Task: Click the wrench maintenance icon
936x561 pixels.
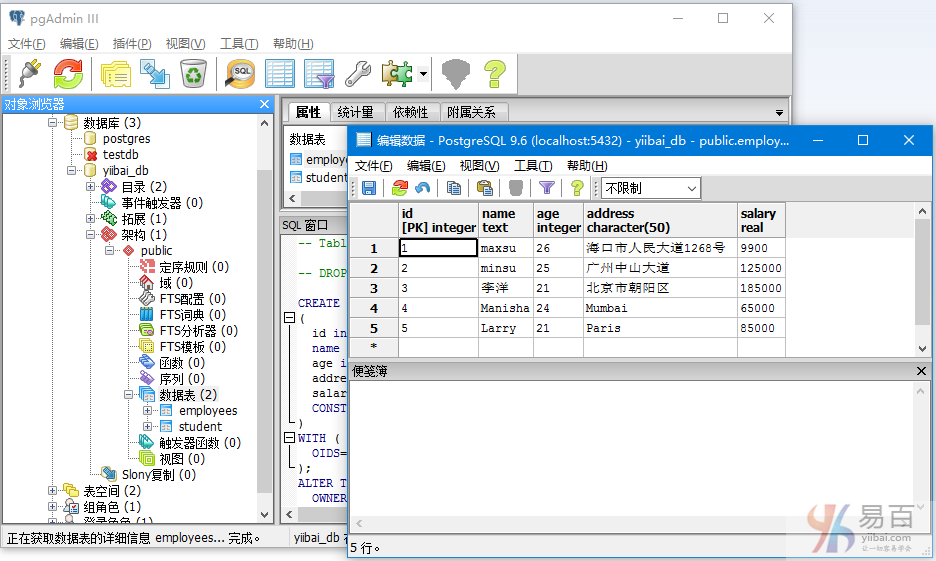Action: (357, 73)
